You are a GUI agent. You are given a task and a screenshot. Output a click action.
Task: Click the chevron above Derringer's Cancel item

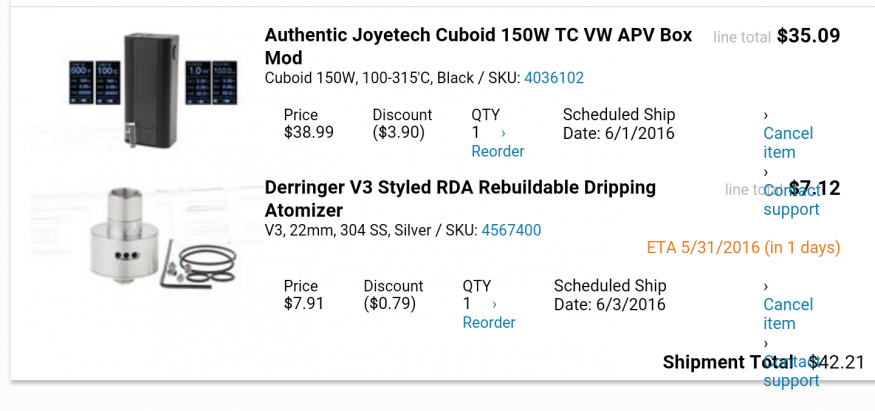[767, 286]
